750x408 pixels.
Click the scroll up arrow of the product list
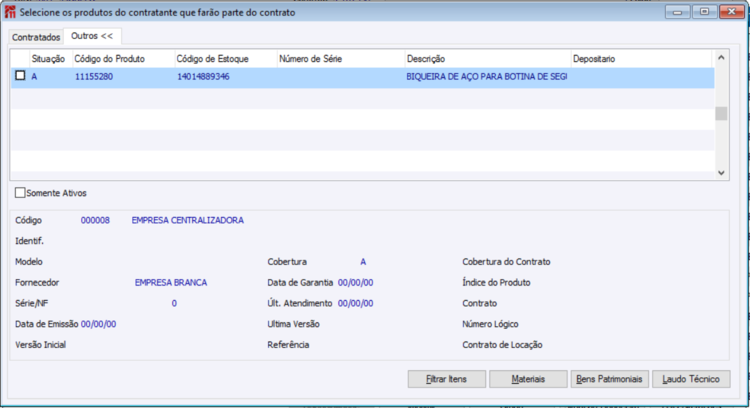[x=721, y=58]
